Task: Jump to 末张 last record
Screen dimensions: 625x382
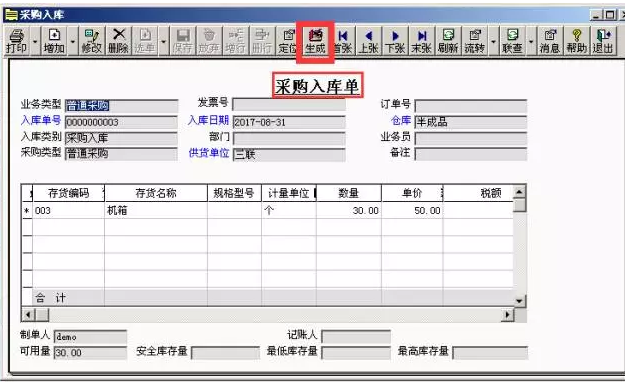Action: [422, 41]
